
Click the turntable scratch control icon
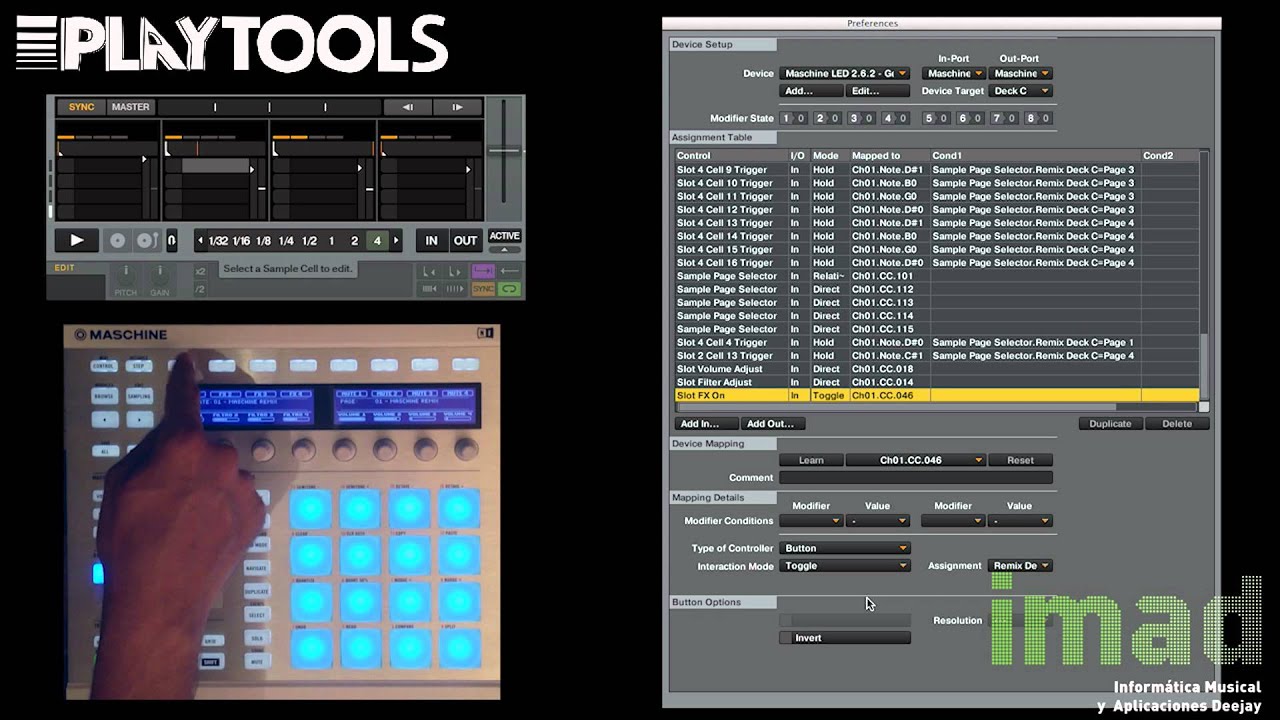(x=146, y=241)
